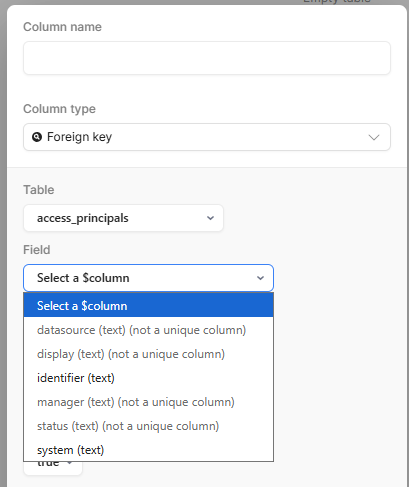Click the Table label text
Viewport: 409px width, 487px height.
pos(39,190)
